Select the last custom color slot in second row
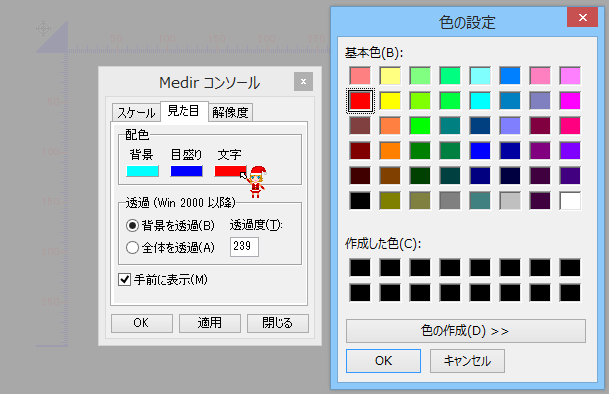The image size is (609, 394). click(570, 293)
